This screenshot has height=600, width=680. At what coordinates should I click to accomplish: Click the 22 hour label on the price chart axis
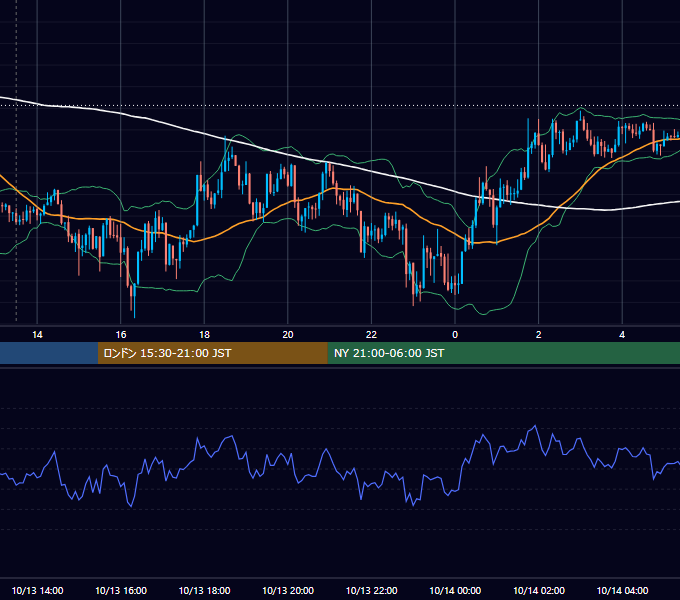[371, 335]
